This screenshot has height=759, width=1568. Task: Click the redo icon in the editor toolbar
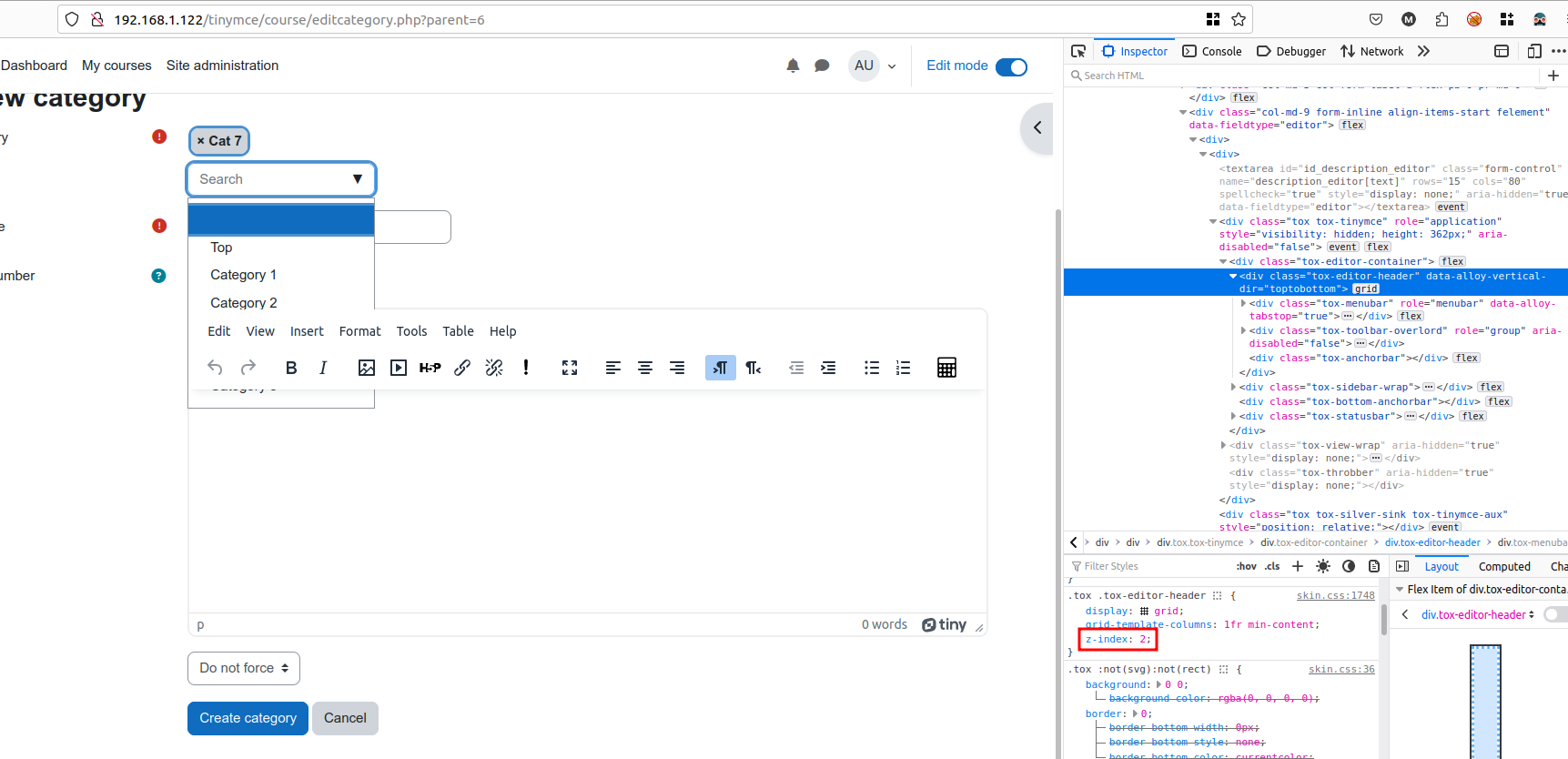click(248, 368)
